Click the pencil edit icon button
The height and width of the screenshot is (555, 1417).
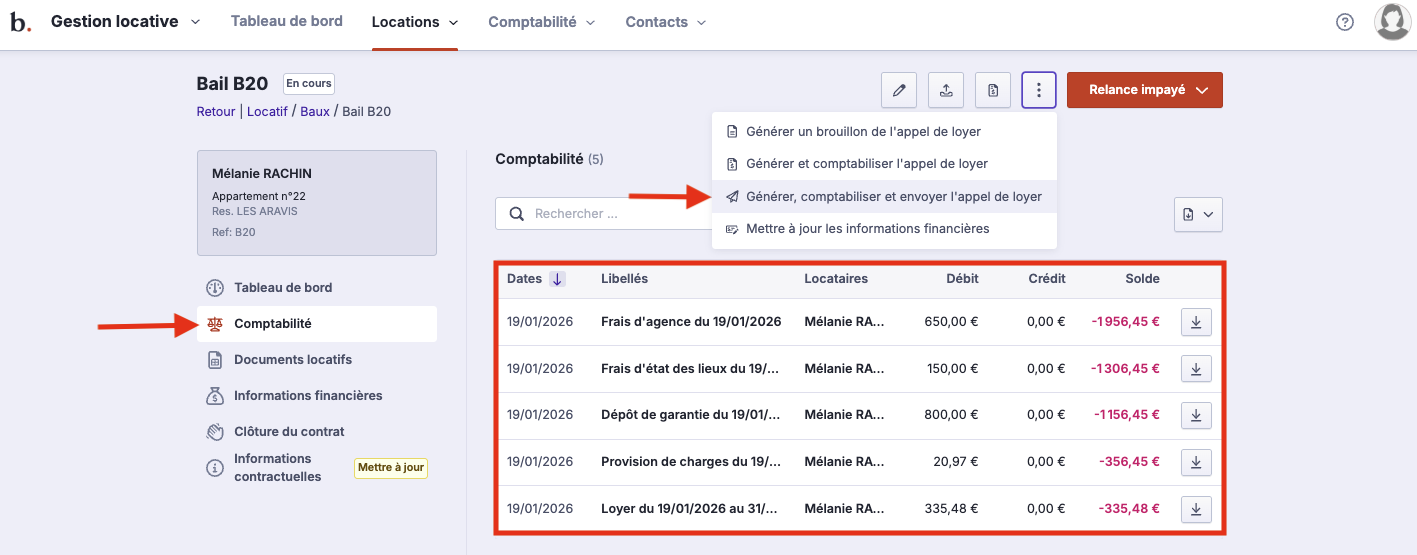click(898, 90)
